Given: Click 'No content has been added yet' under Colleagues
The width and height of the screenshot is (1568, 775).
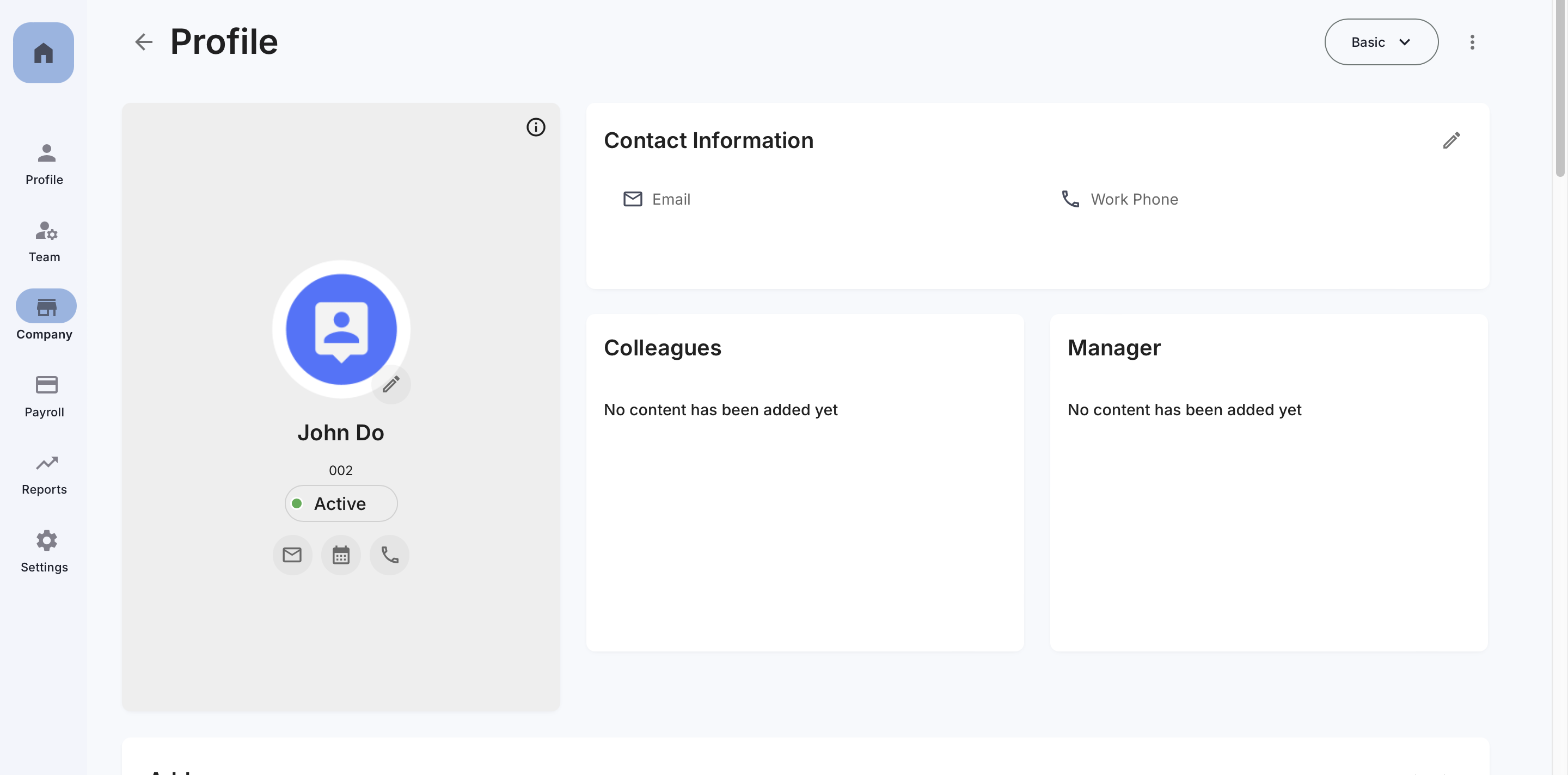Looking at the screenshot, I should click(x=721, y=410).
